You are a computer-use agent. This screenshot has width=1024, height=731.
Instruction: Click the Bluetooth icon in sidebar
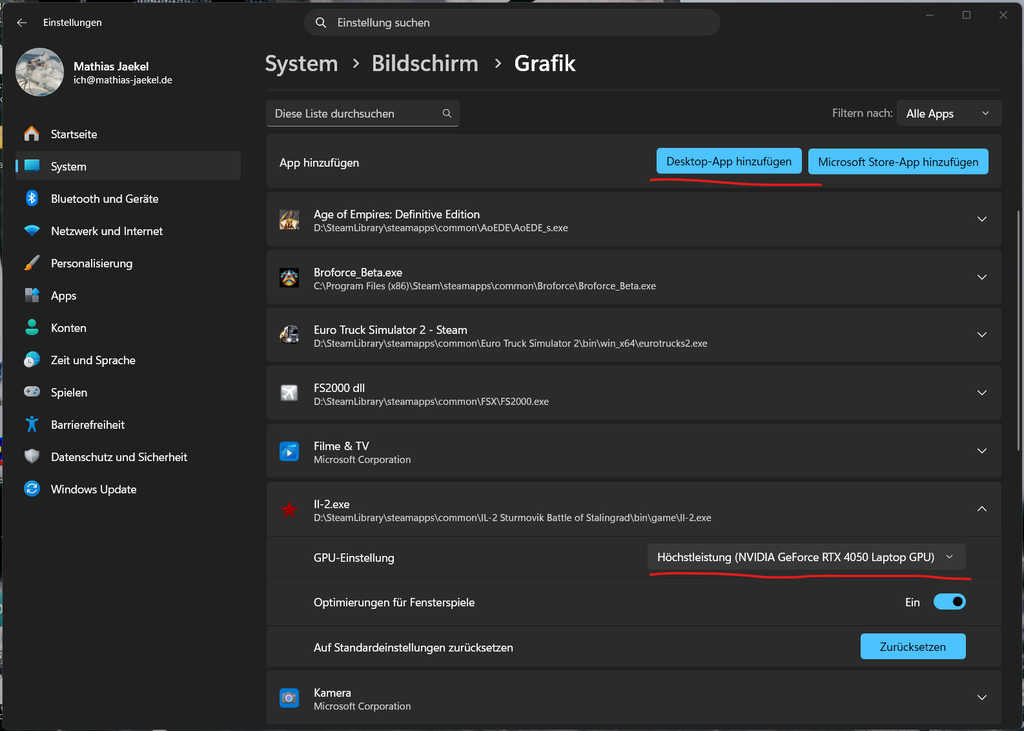click(x=31, y=198)
